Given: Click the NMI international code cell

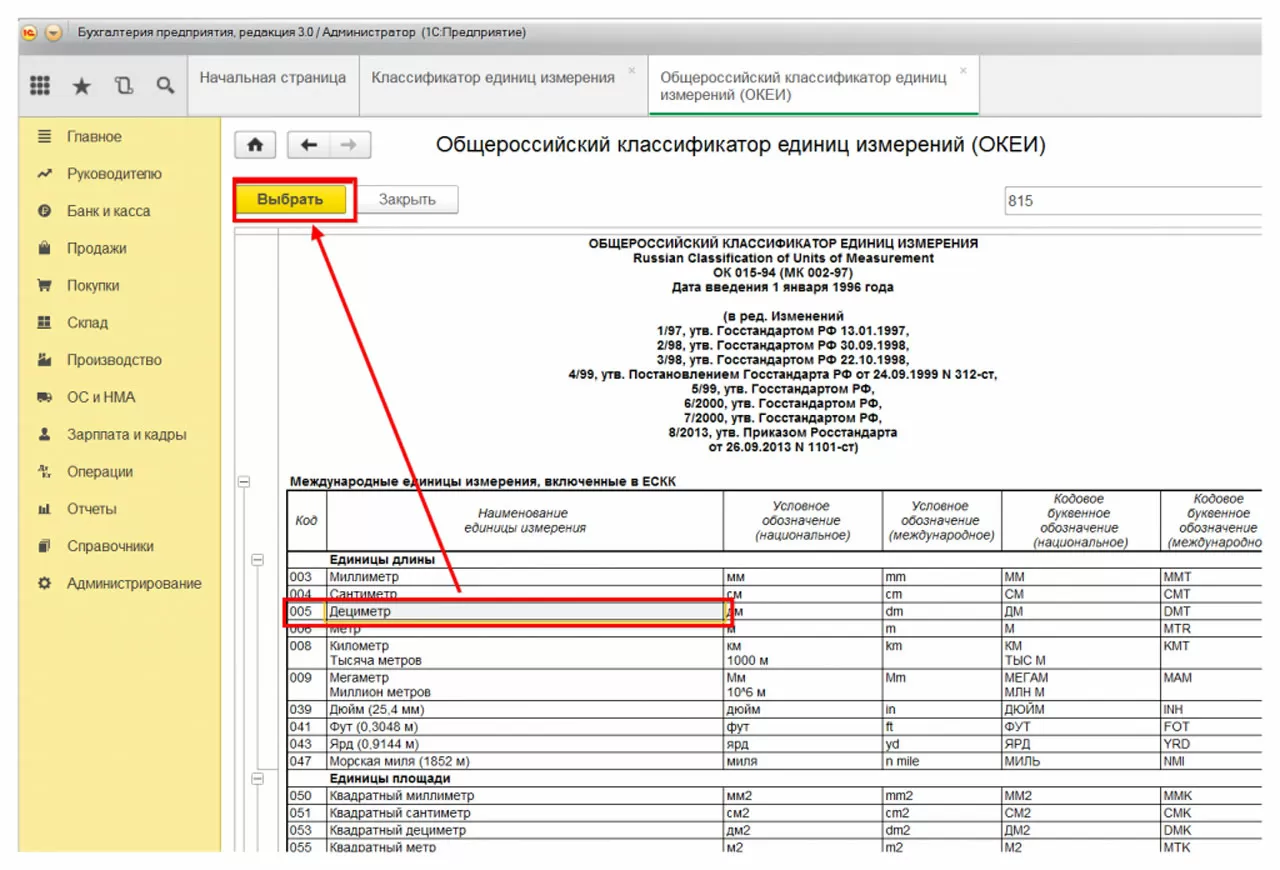Looking at the screenshot, I should coord(1211,761).
